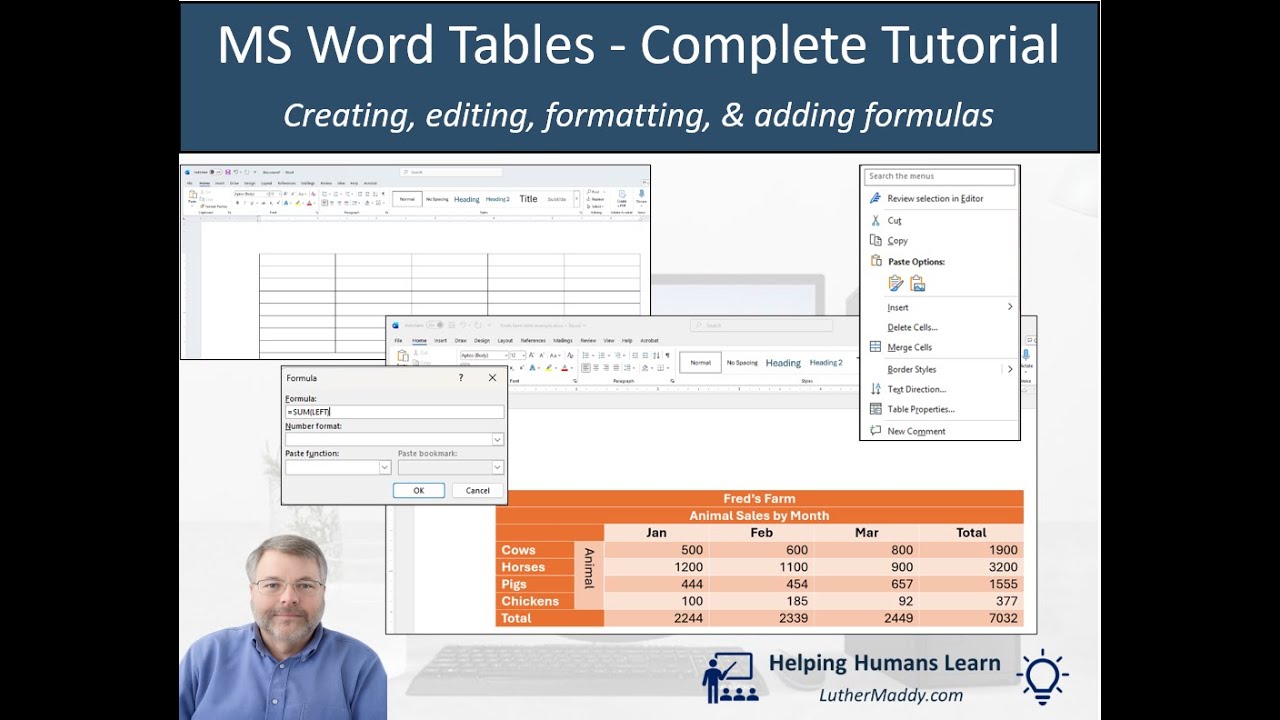Click the Formula text field containing =SUM(LEFT)
The image size is (1280, 720).
(394, 412)
